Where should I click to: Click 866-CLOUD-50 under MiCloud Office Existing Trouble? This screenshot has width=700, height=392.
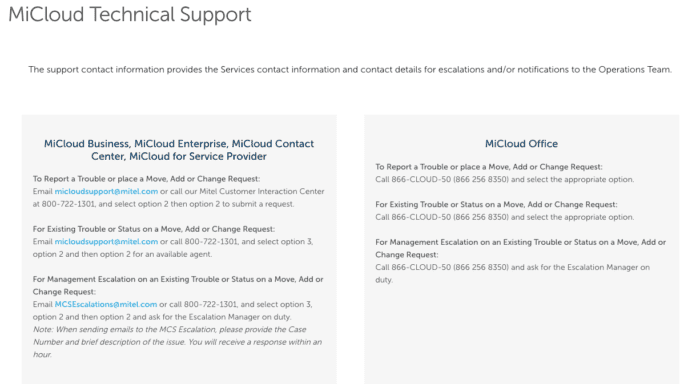[x=421, y=217]
